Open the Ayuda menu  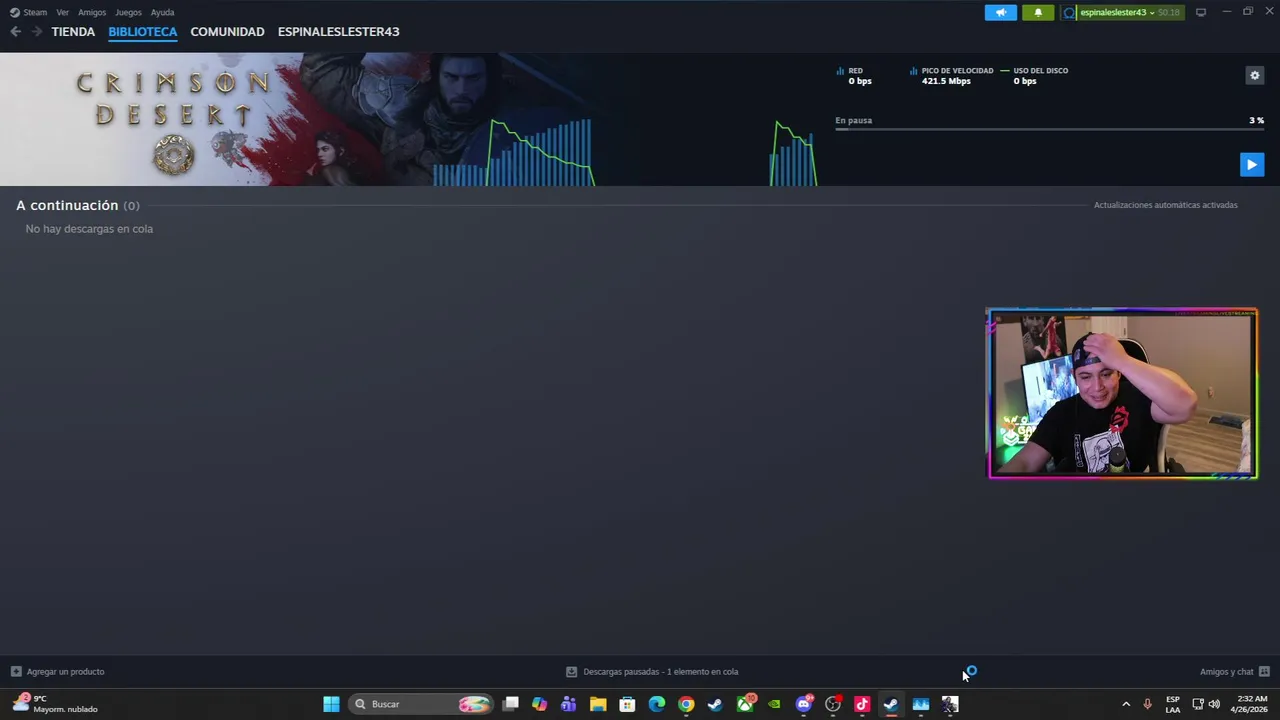(162, 12)
